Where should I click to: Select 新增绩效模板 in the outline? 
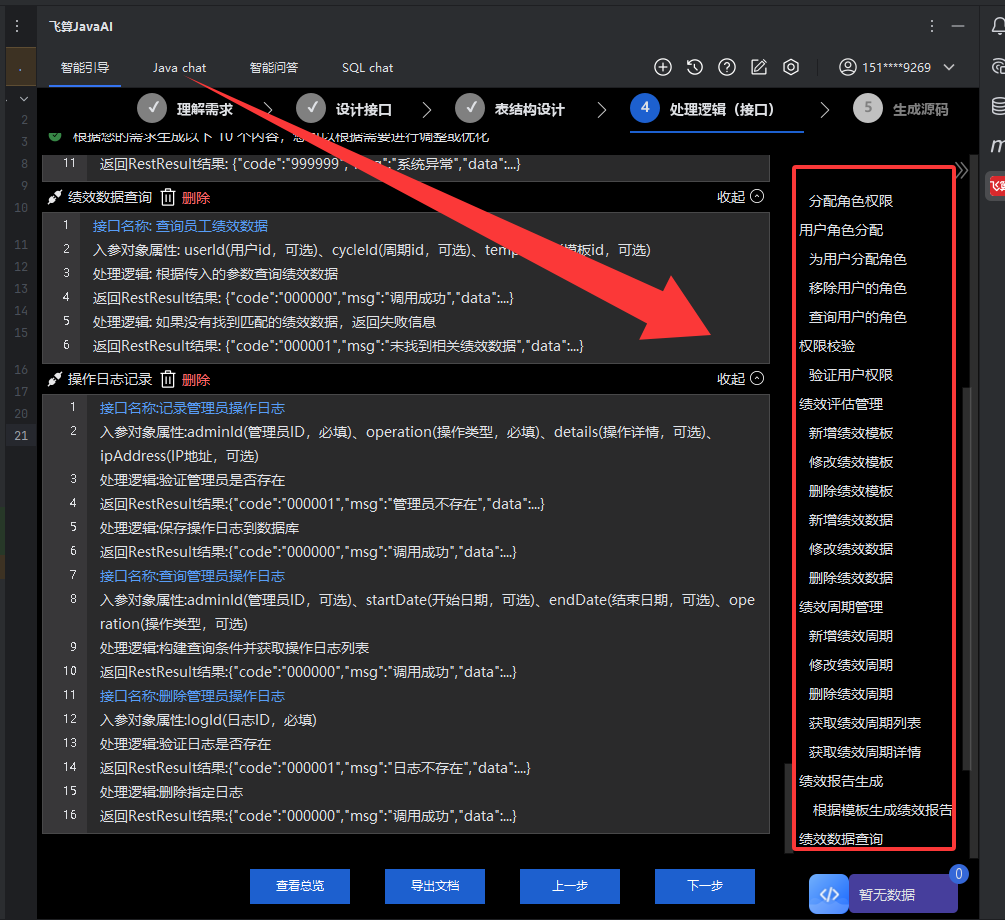click(851, 433)
